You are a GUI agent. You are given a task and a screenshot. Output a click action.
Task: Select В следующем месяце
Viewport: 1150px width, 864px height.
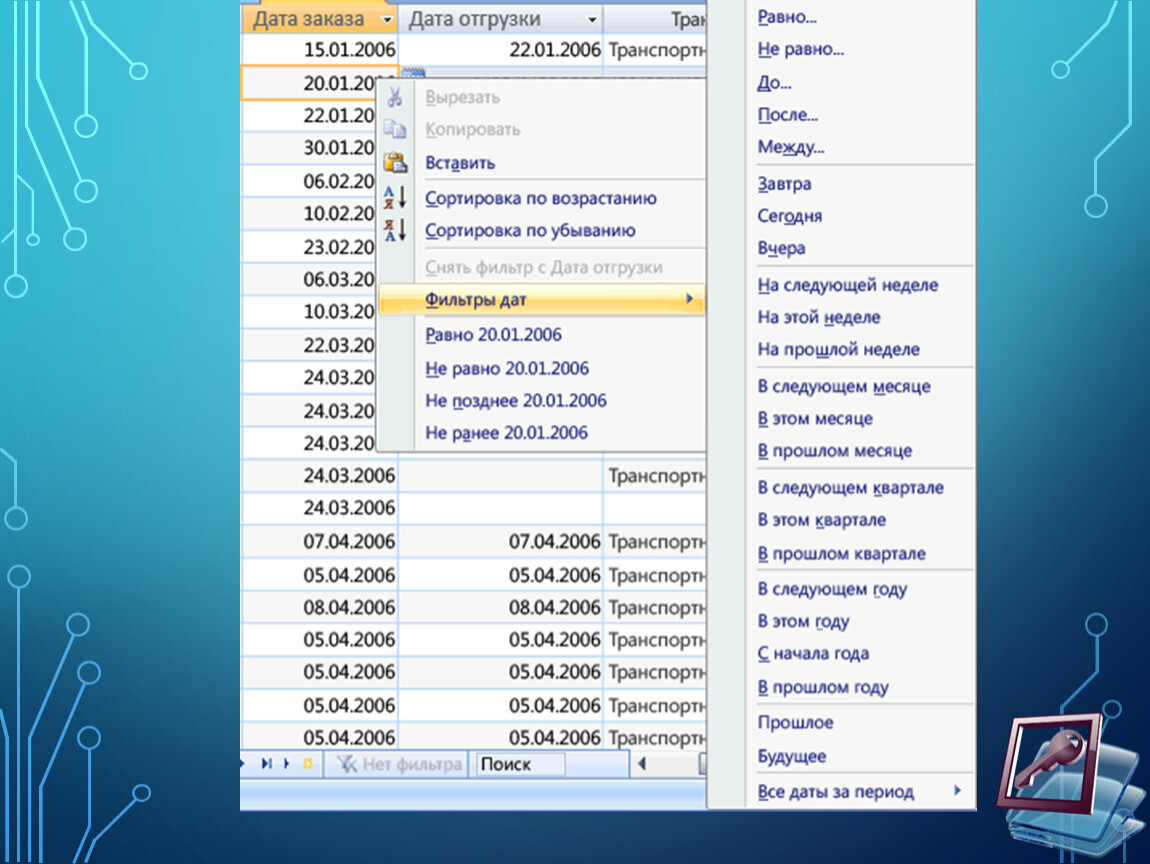tap(843, 386)
